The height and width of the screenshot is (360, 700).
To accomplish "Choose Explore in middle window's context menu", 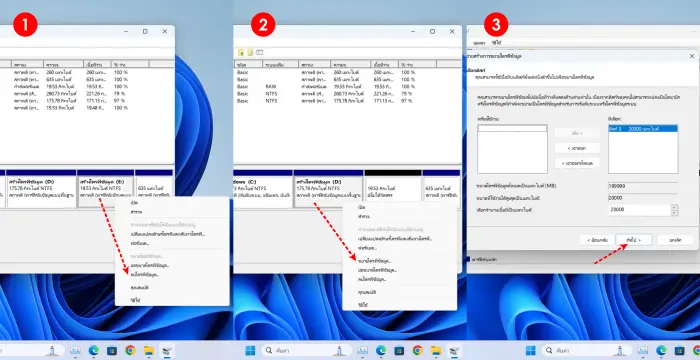I will pos(362,216).
